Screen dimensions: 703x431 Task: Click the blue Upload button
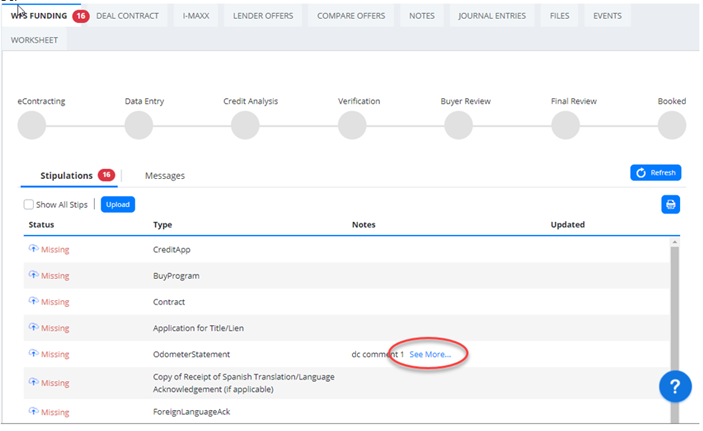click(x=118, y=205)
